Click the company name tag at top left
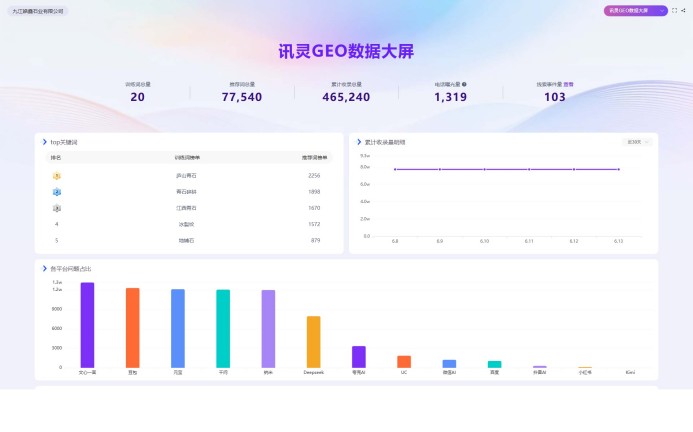 tap(38, 11)
